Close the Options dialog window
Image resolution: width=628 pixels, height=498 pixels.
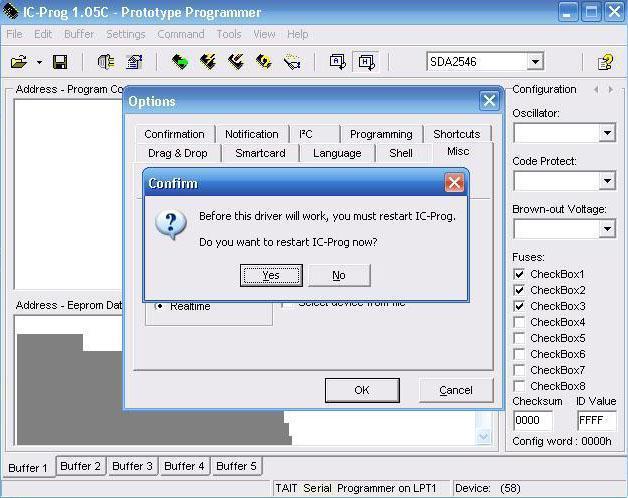pos(489,101)
